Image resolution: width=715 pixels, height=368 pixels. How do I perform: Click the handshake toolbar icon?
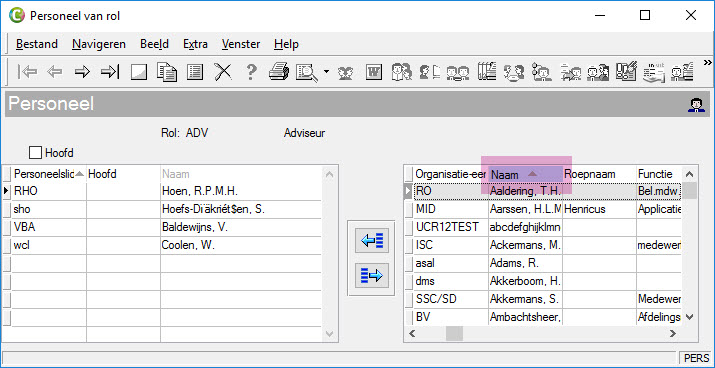[346, 73]
